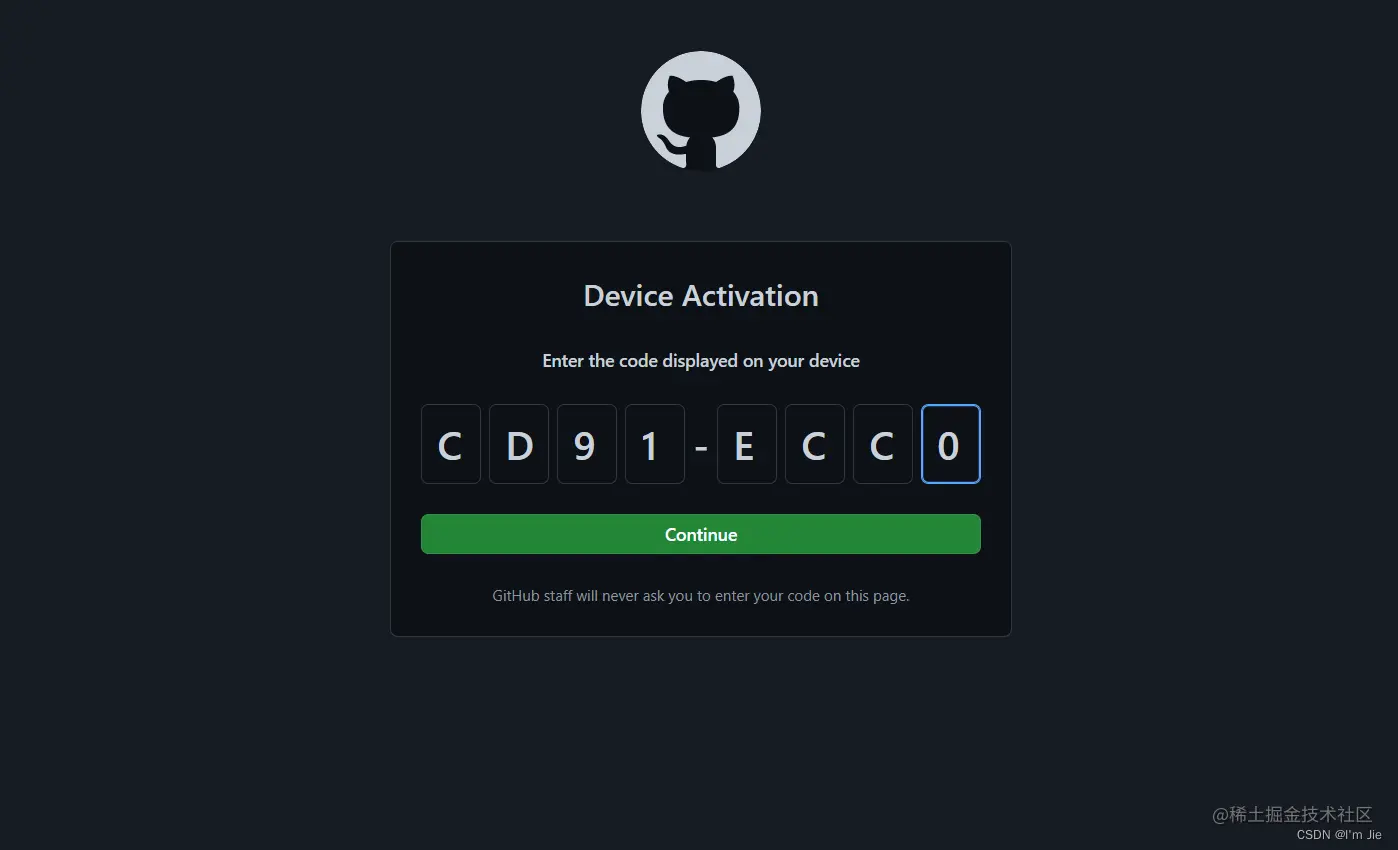The width and height of the screenshot is (1398, 850).
Task: Click the 'Enter the code displayed' instruction text
Action: (x=701, y=361)
